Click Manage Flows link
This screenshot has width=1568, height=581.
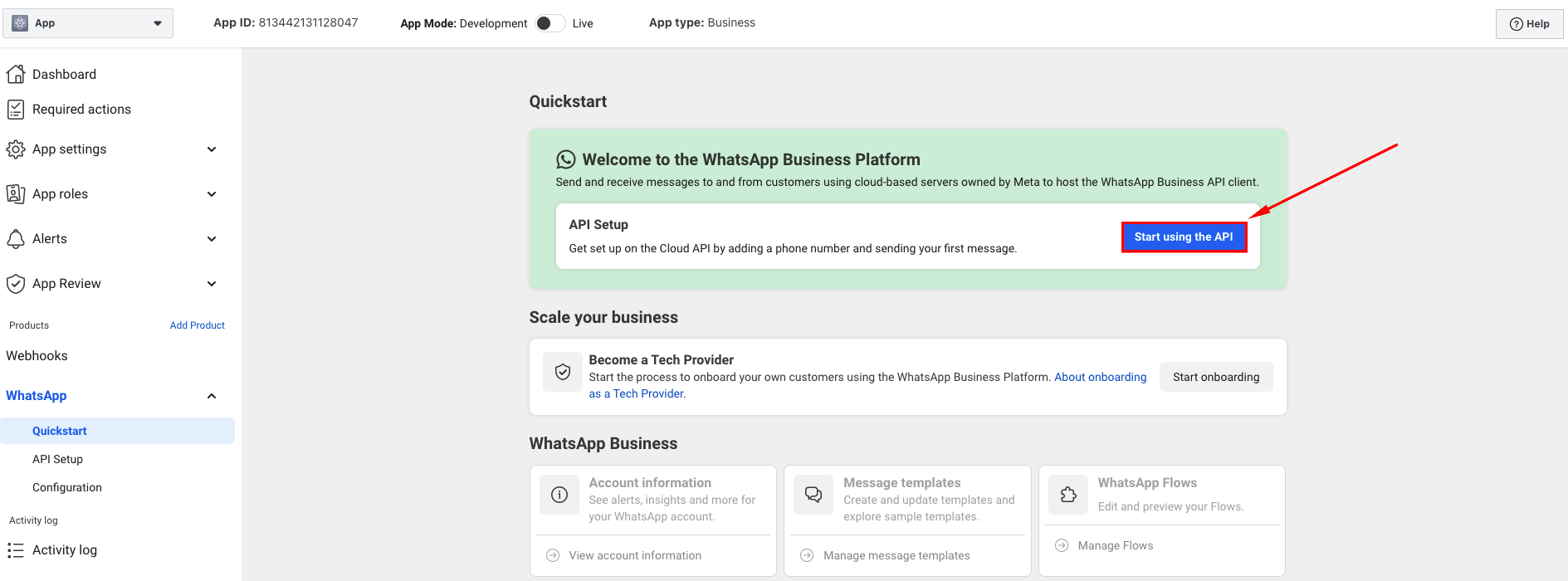(1116, 546)
